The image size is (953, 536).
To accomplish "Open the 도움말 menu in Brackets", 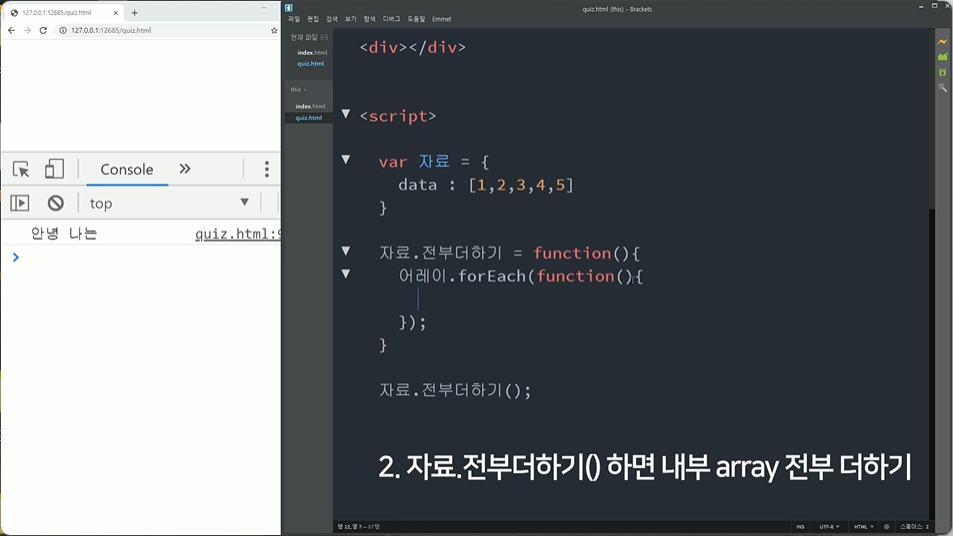I will (416, 19).
